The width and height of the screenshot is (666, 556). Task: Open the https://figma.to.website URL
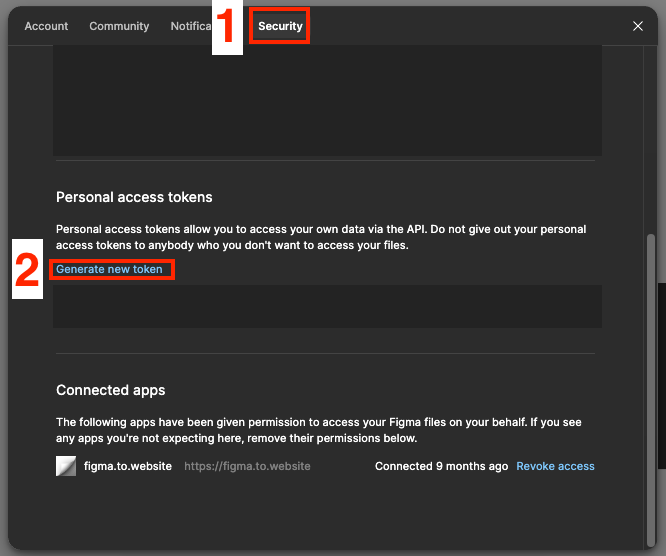[247, 466]
